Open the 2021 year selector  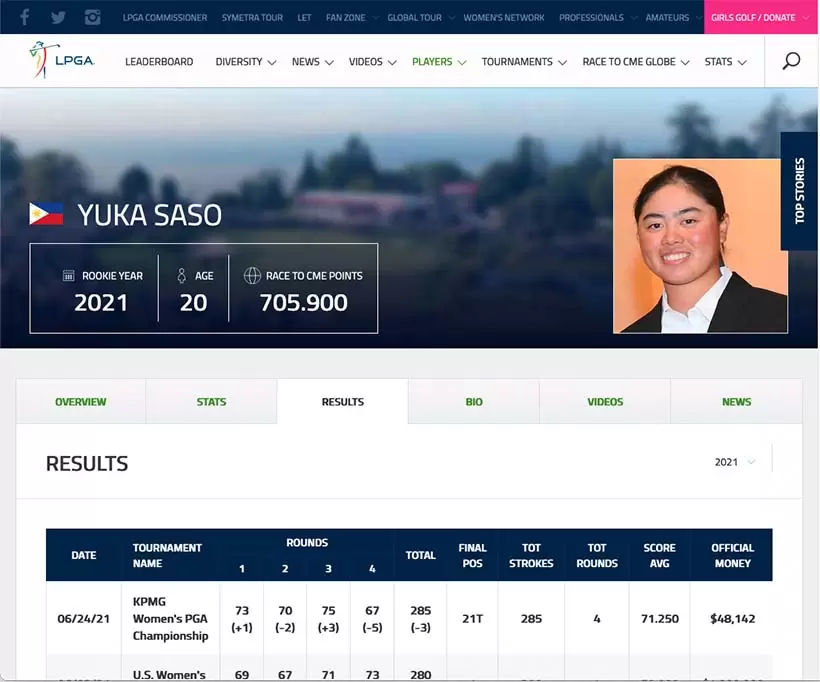click(x=735, y=462)
